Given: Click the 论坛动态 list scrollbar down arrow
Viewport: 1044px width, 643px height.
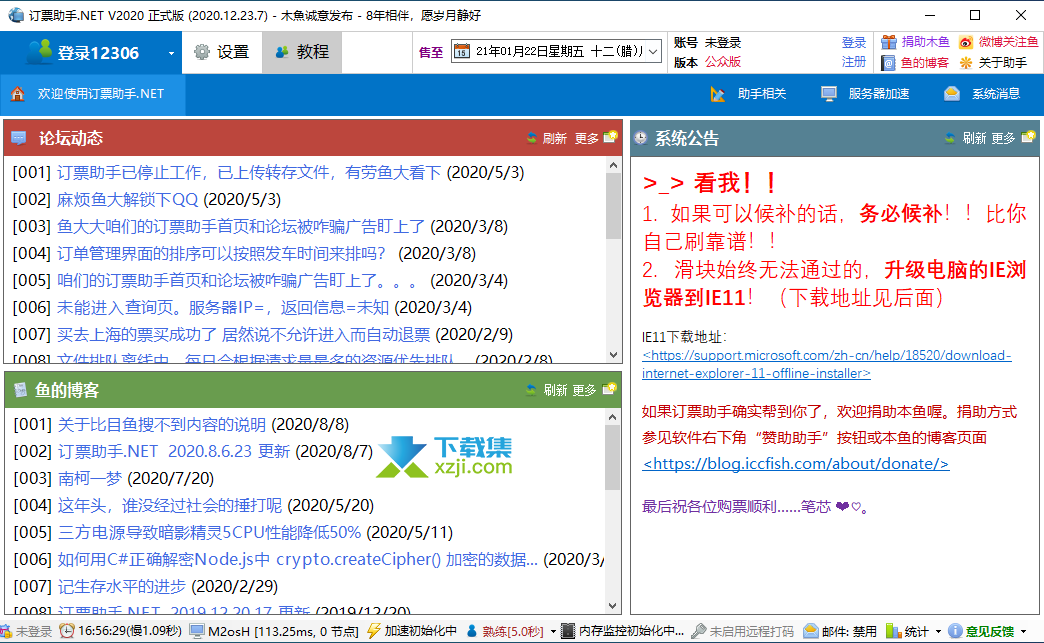Looking at the screenshot, I should (613, 354).
